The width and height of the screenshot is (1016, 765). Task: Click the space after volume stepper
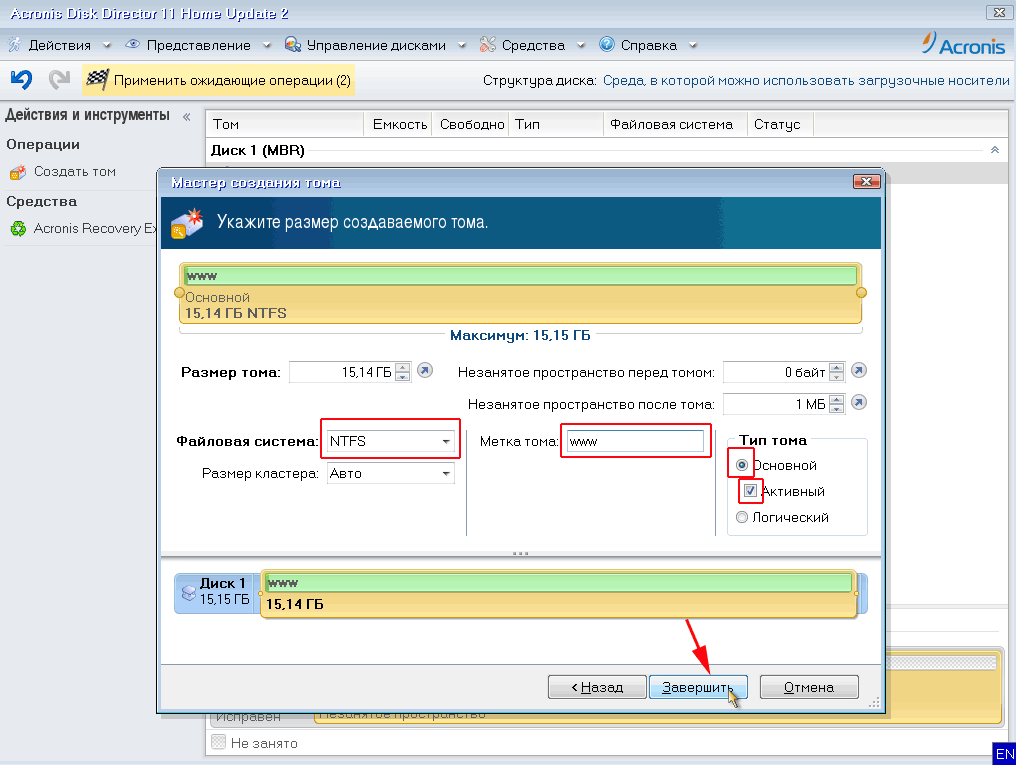pos(837,404)
